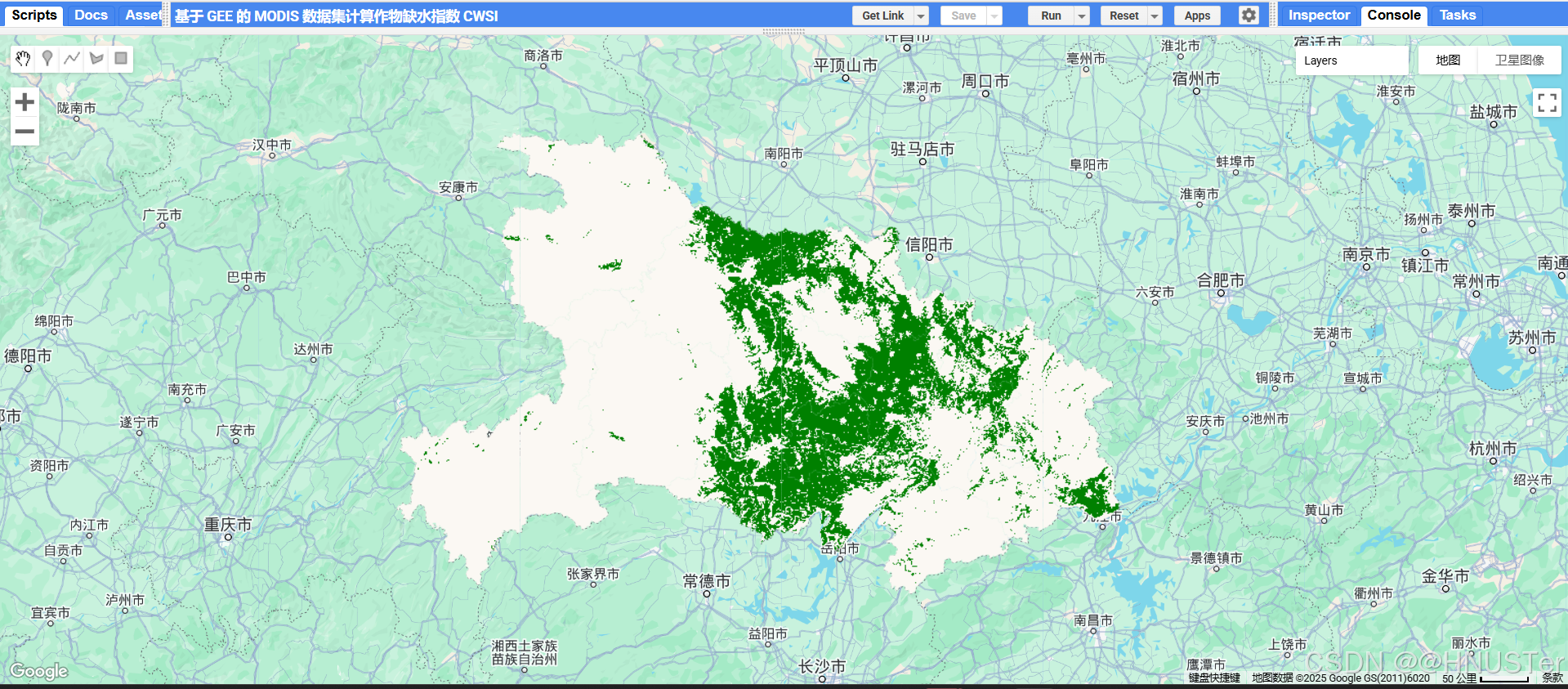Toggle fullscreen map view
The height and width of the screenshot is (689, 1568).
point(1547,102)
